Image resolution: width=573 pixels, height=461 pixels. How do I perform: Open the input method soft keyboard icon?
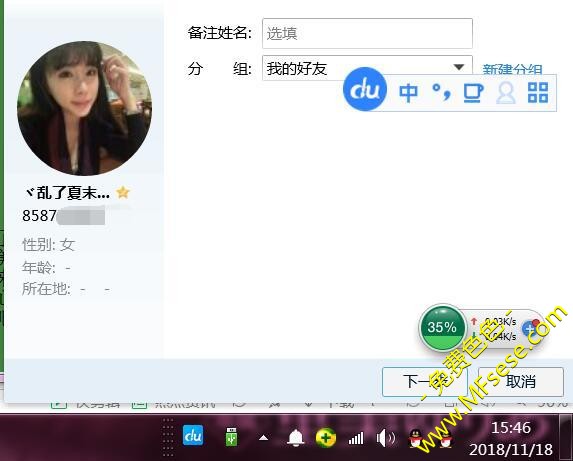tap(473, 93)
